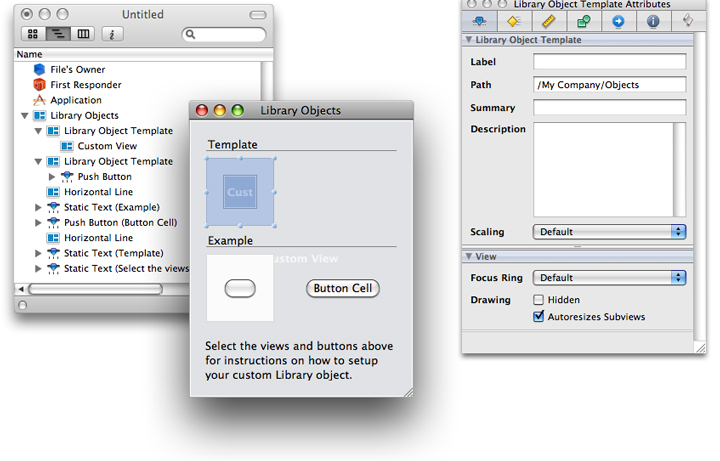This screenshot has height=461, width=720.
Task: Collapse the second Library Object Template row
Action: tap(39, 162)
